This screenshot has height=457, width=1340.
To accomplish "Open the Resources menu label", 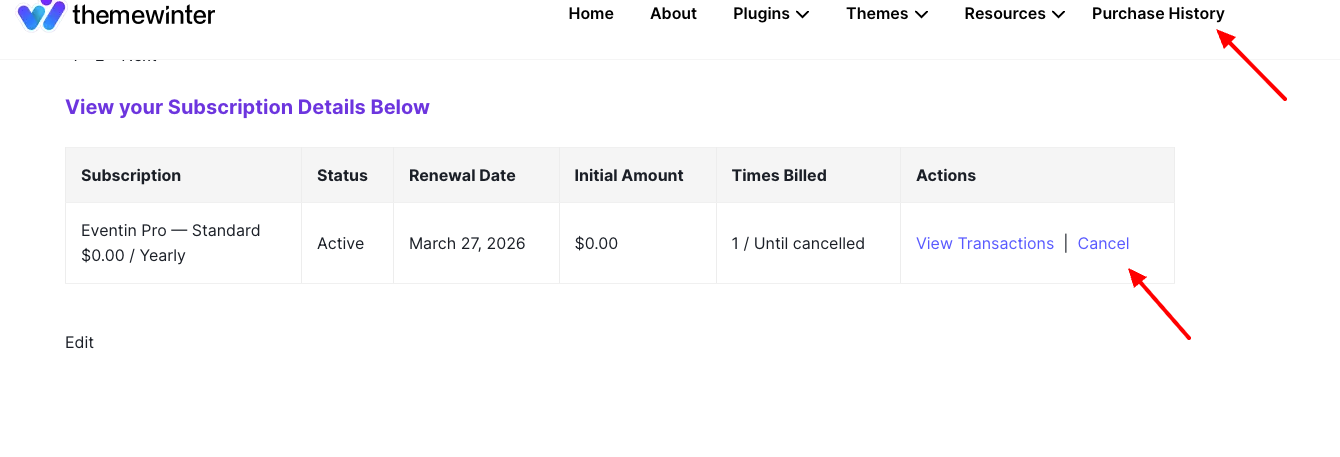I will (1005, 14).
